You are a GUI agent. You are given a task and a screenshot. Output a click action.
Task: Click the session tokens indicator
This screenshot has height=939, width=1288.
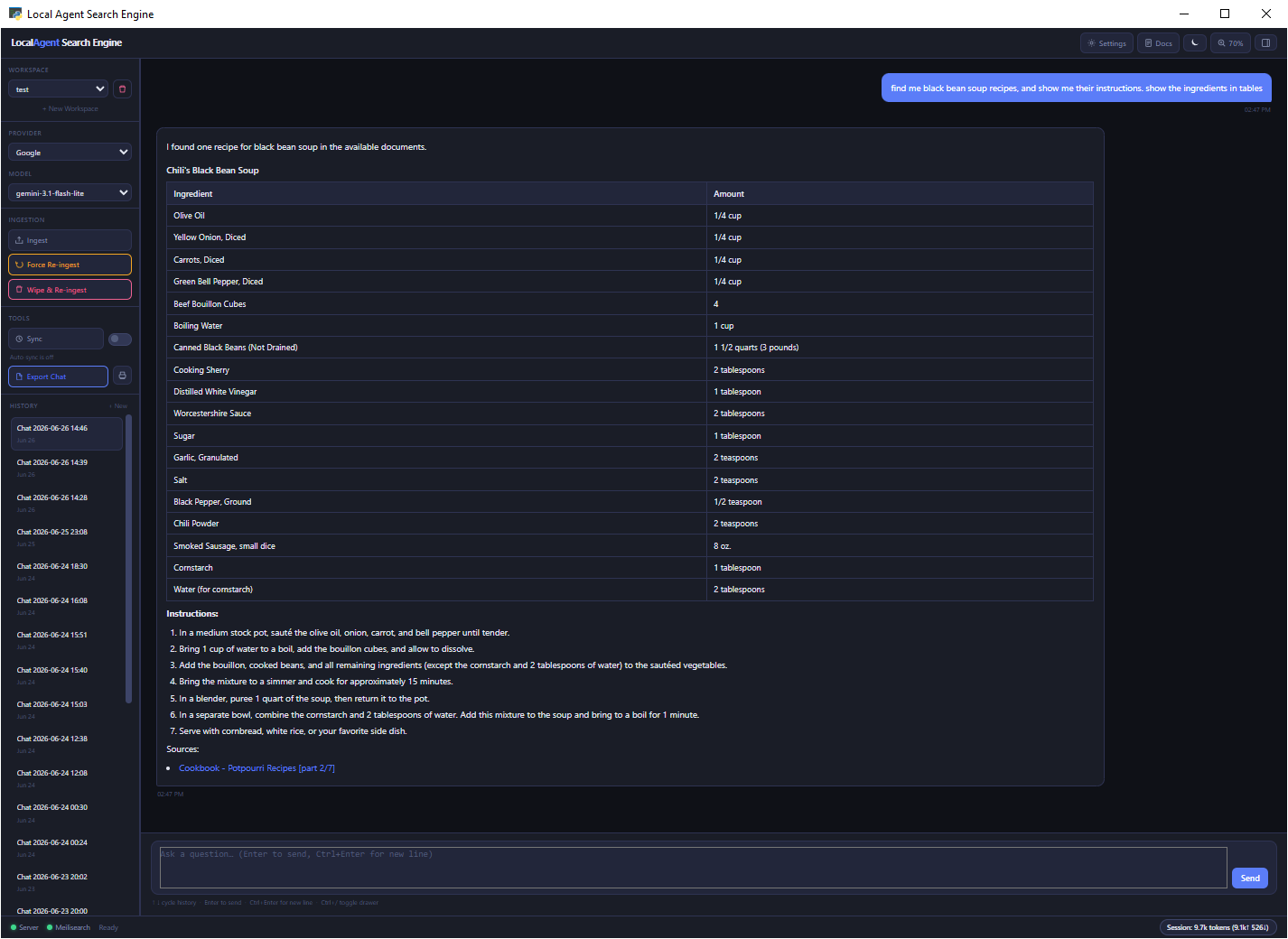coord(1218,927)
